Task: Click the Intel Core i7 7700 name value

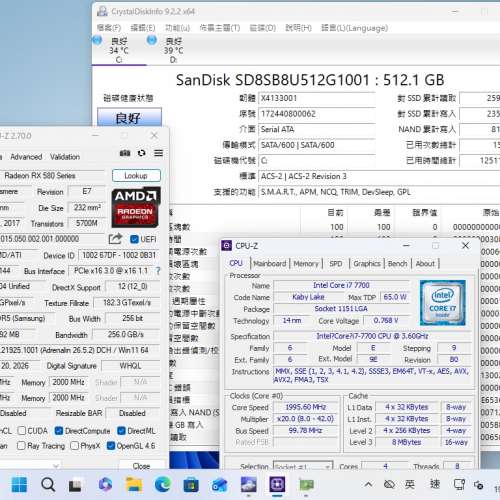Action: [341, 285]
